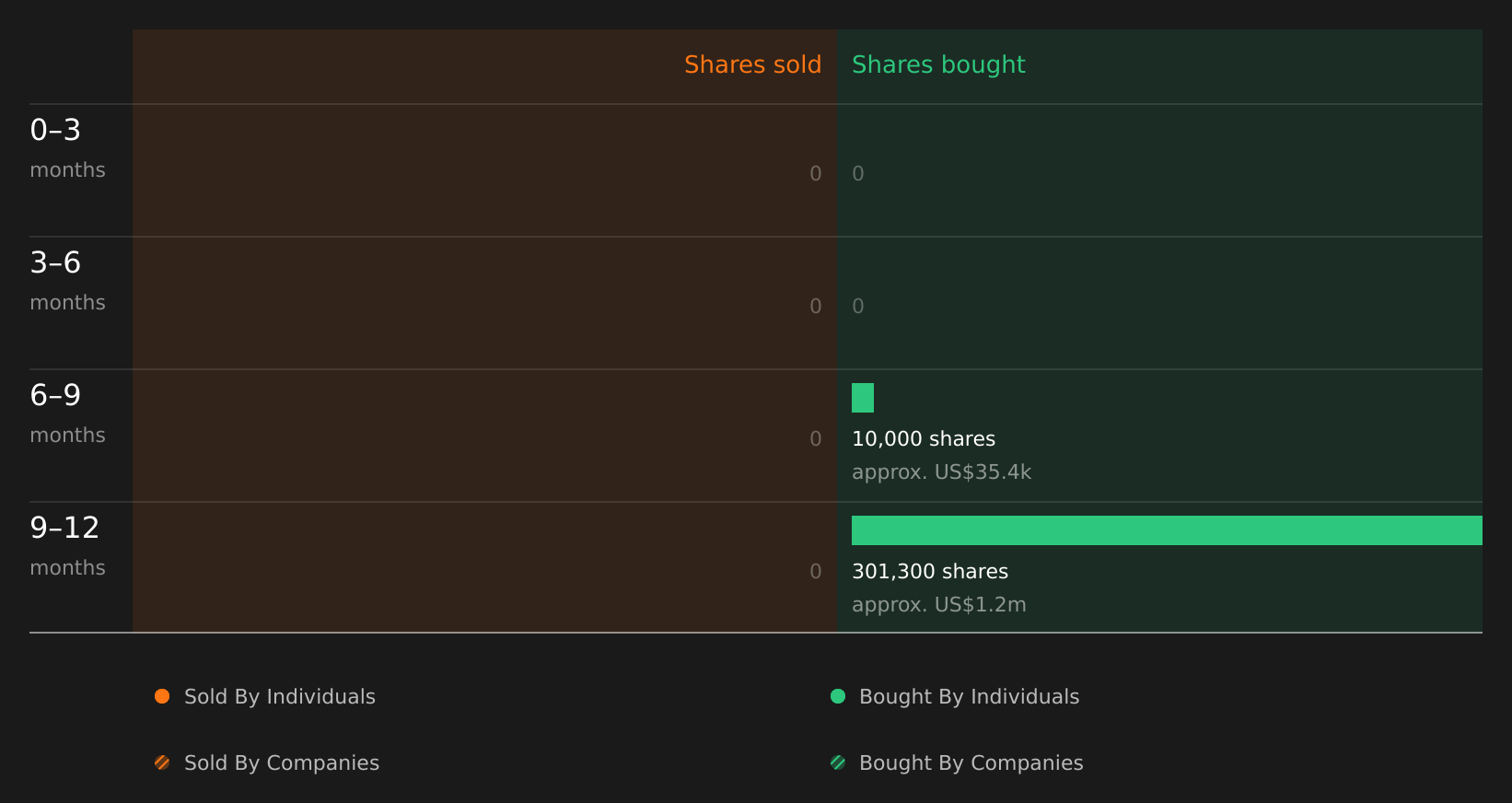The height and width of the screenshot is (803, 1512).
Task: Select the 0–3 months row label
Action: click(67, 148)
